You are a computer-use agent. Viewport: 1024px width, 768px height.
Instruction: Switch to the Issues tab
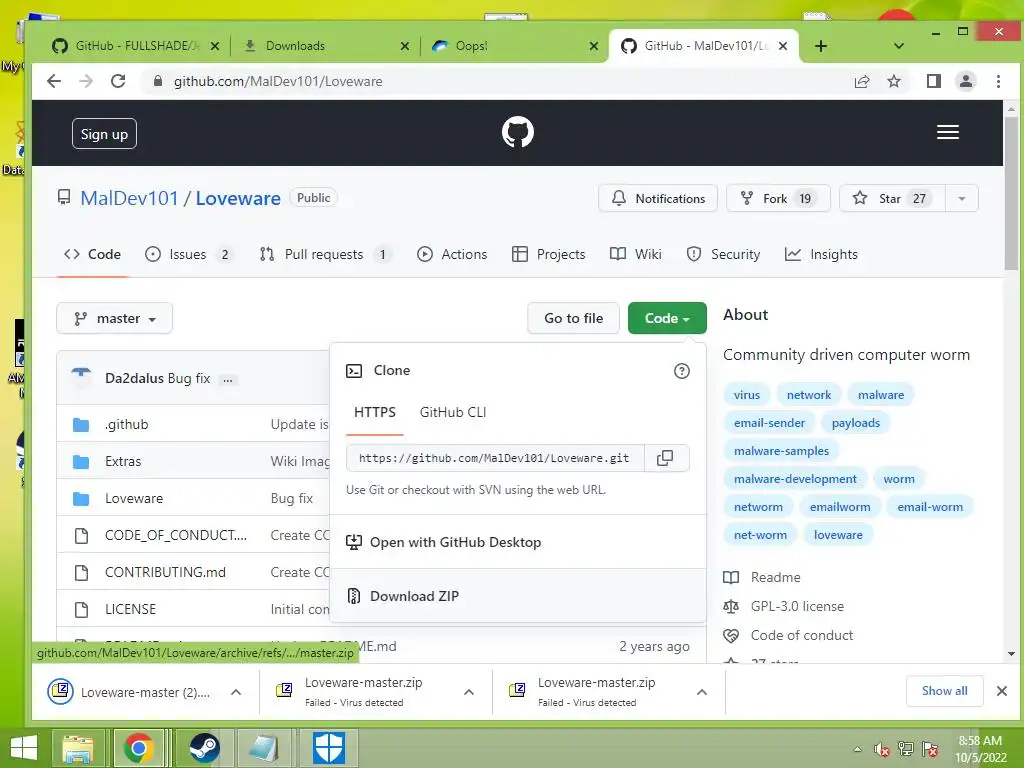189,254
